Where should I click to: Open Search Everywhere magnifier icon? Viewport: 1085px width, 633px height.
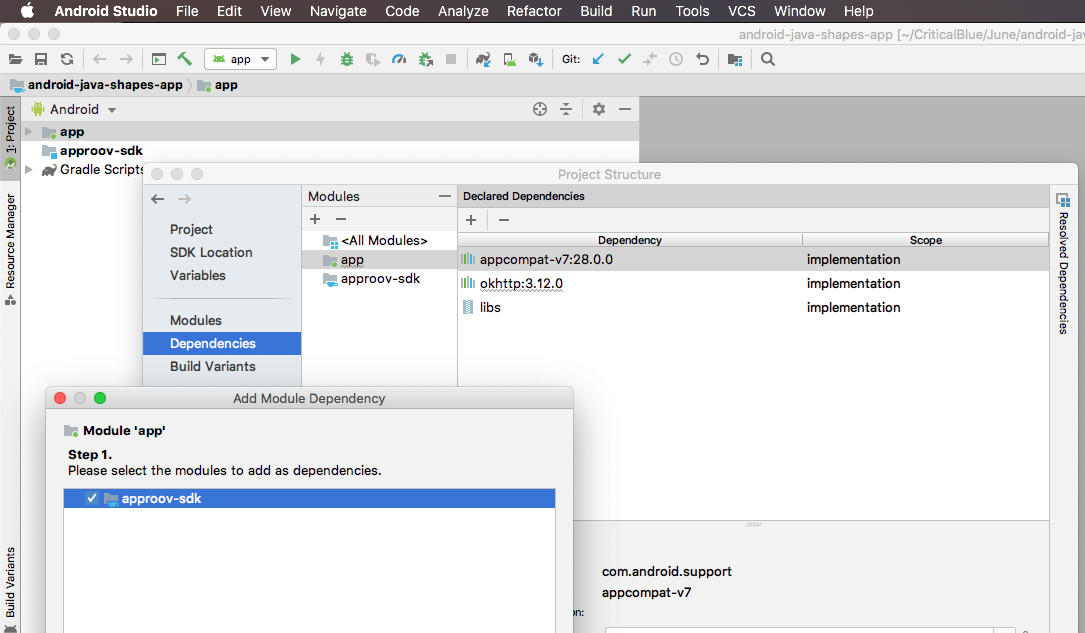(767, 59)
